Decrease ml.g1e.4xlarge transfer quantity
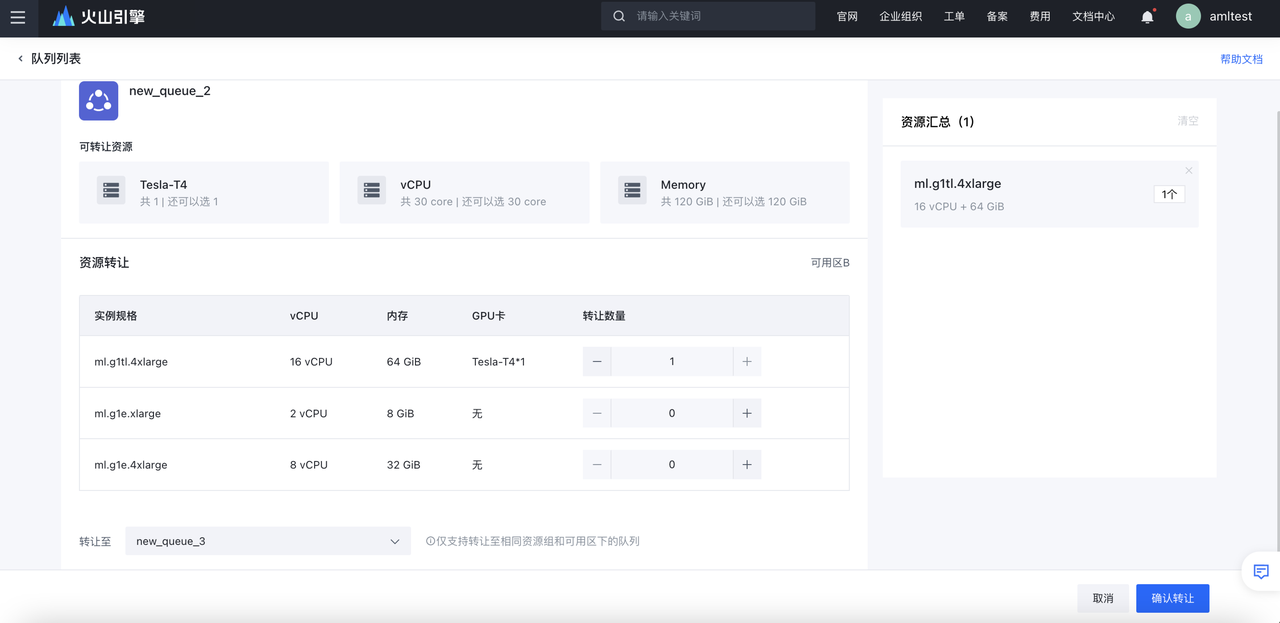The width and height of the screenshot is (1280, 623). pyautogui.click(x=597, y=465)
